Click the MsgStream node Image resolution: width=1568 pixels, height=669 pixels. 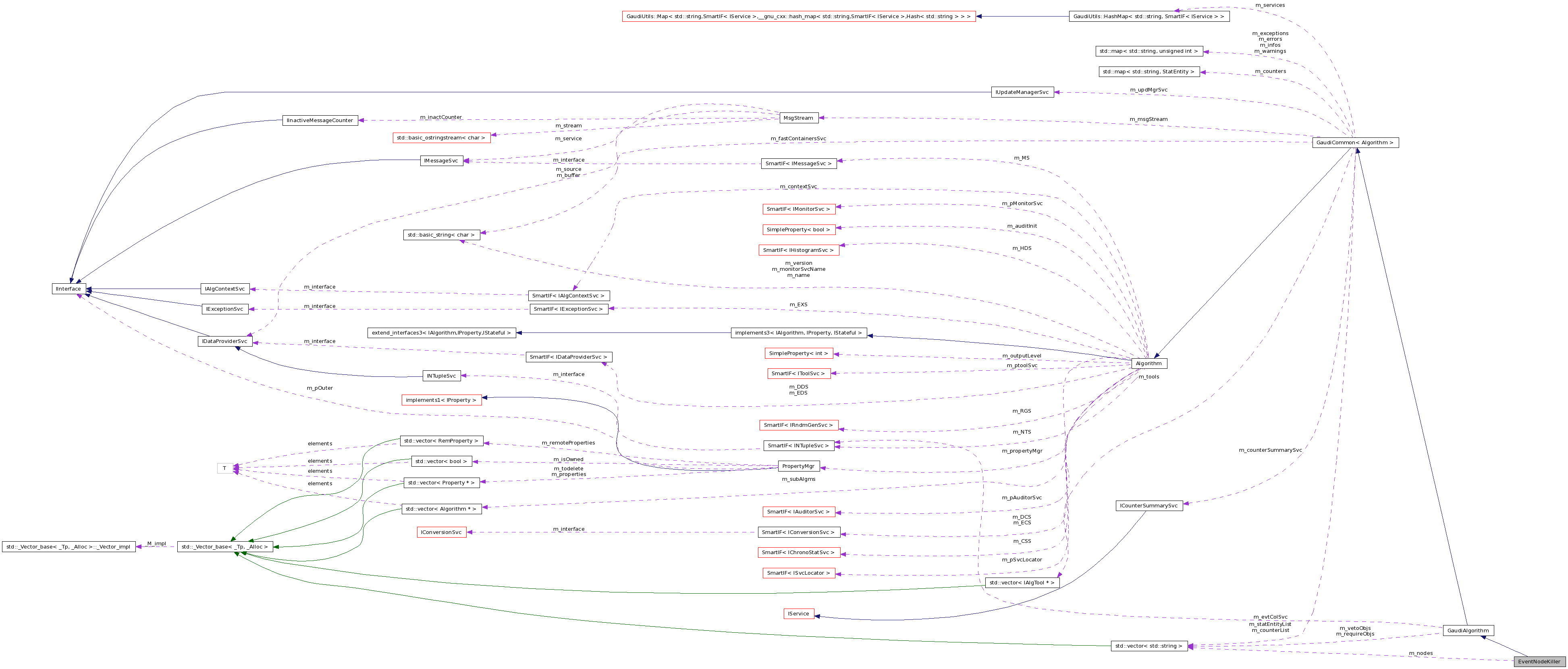click(799, 118)
